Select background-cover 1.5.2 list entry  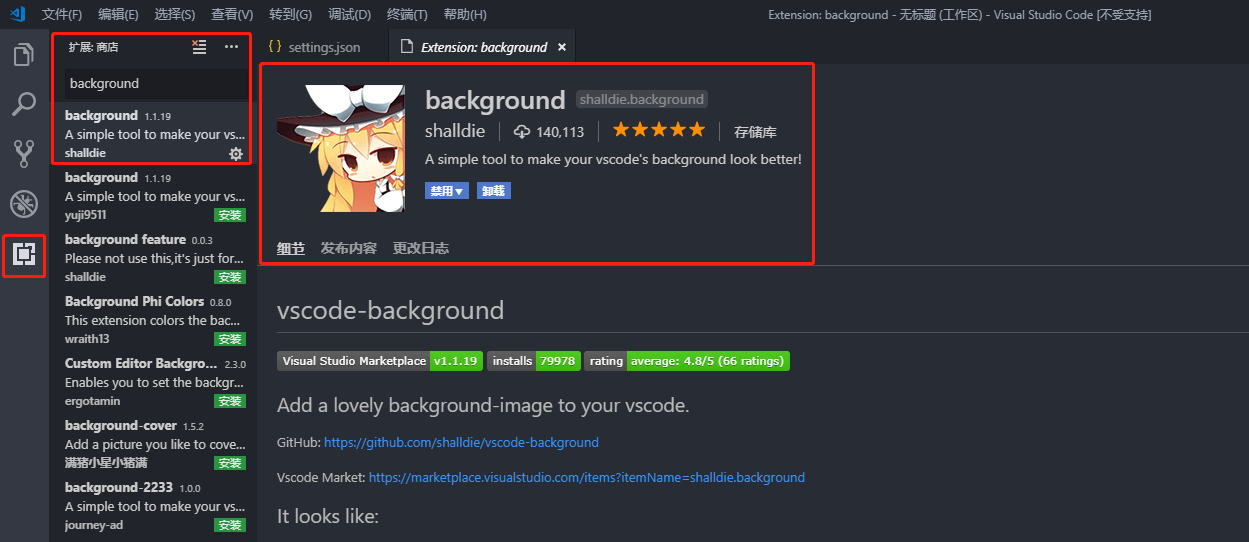tap(153, 443)
